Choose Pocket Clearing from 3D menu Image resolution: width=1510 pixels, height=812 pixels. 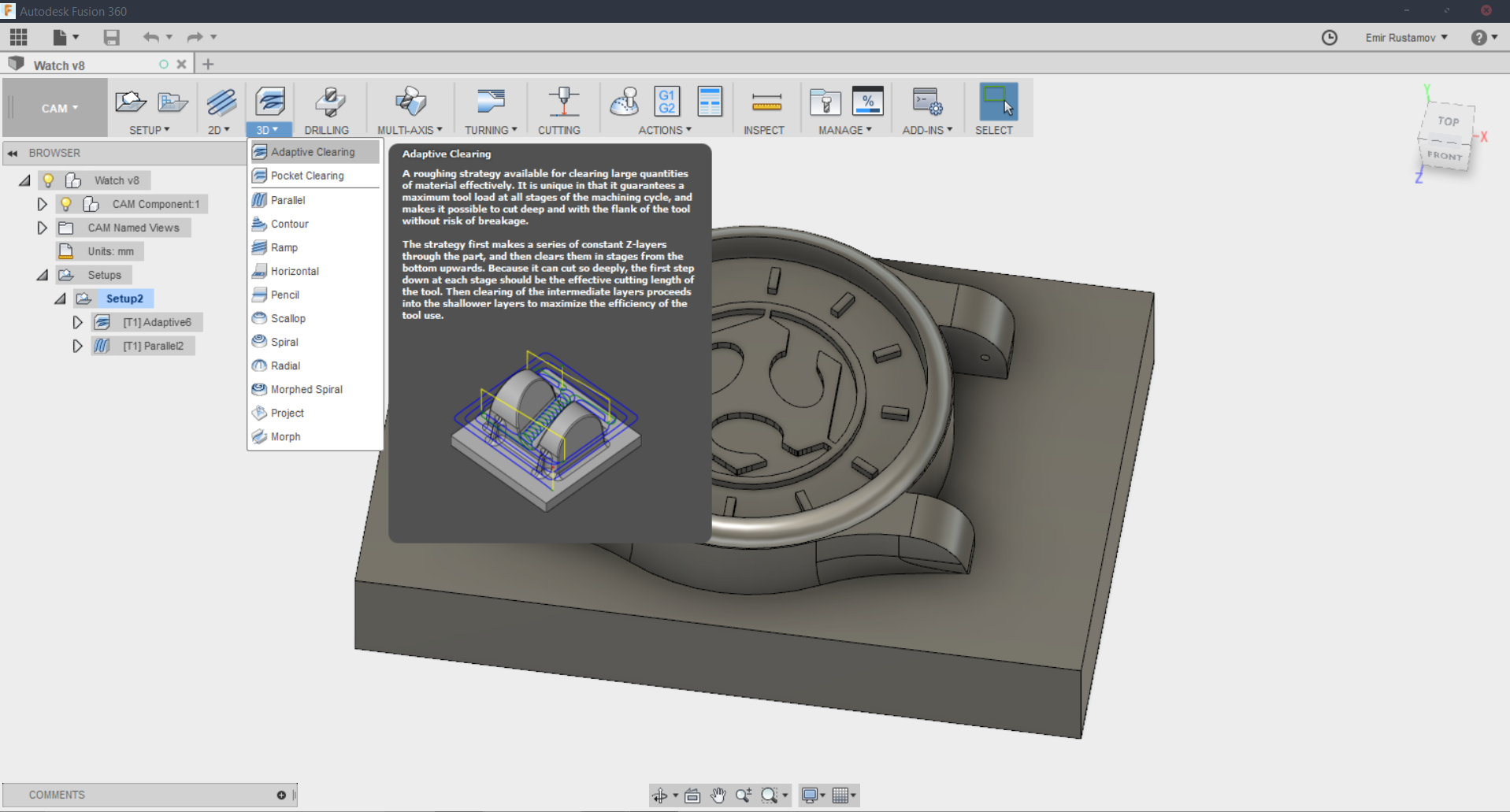tap(315, 176)
